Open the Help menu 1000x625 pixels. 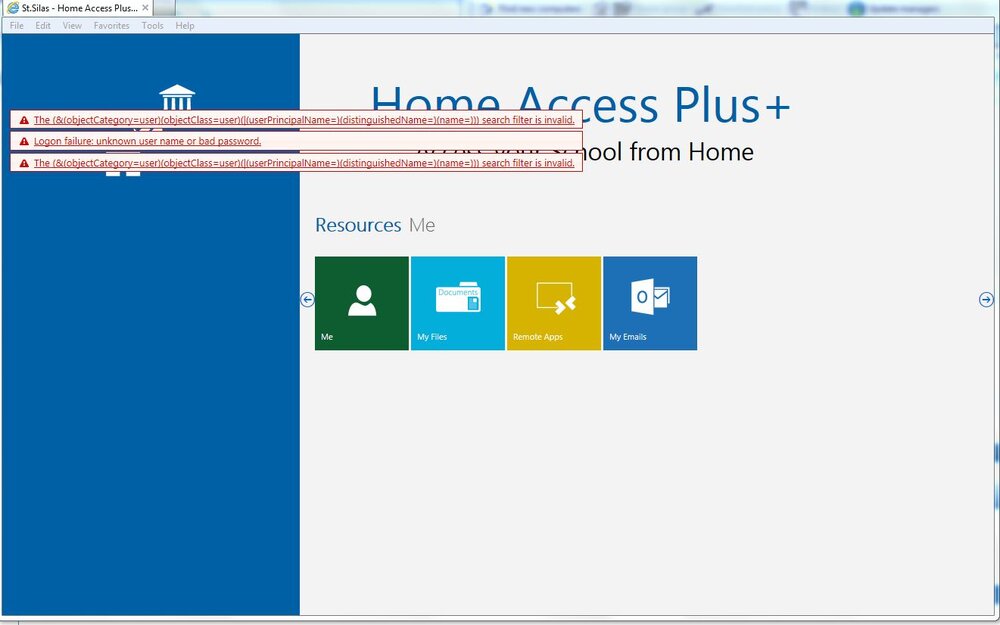[185, 26]
